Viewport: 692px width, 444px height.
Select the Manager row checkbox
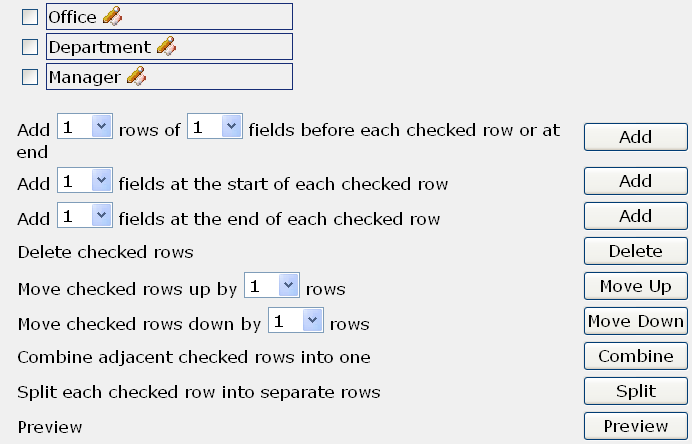click(30, 77)
